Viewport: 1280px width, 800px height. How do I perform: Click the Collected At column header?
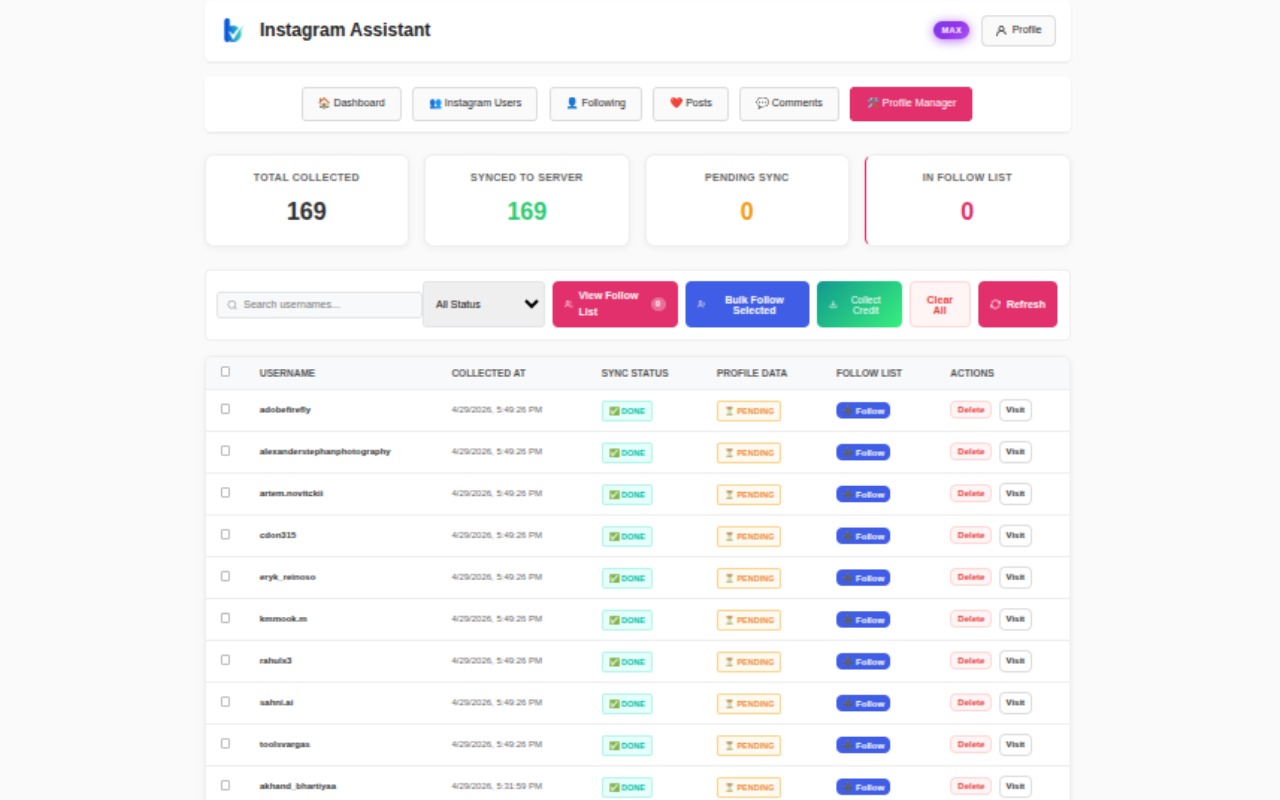tap(488, 373)
